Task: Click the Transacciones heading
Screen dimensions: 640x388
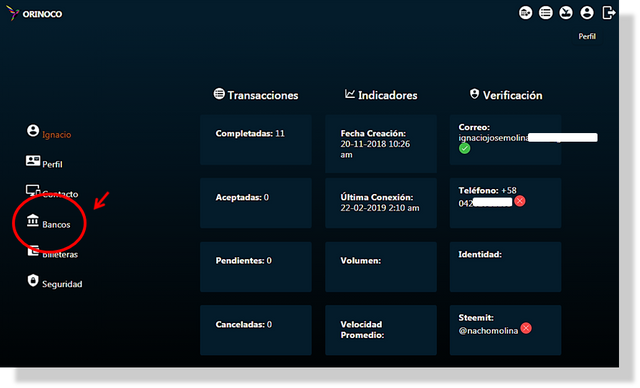Action: 263,95
